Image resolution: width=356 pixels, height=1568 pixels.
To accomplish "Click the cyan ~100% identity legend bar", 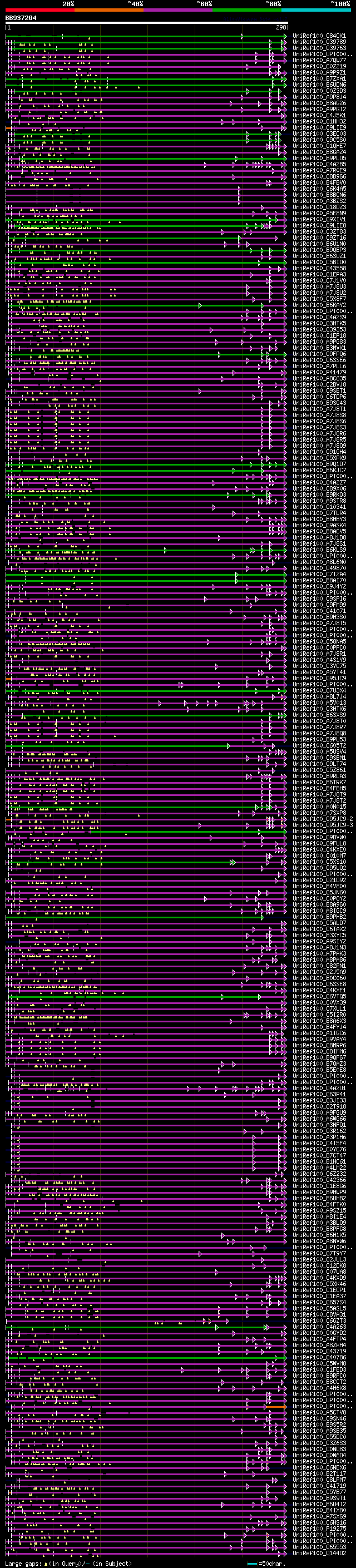I will click(317, 11).
